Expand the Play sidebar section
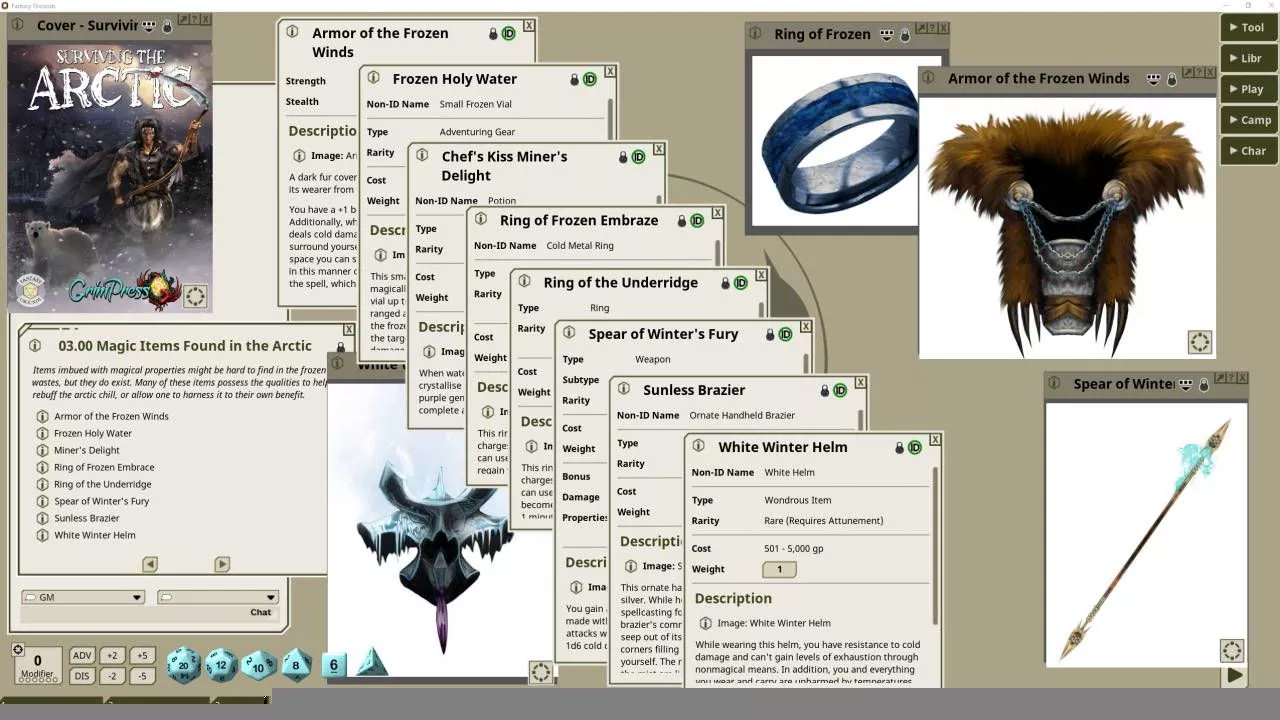The height and width of the screenshot is (720, 1280). (x=1248, y=89)
